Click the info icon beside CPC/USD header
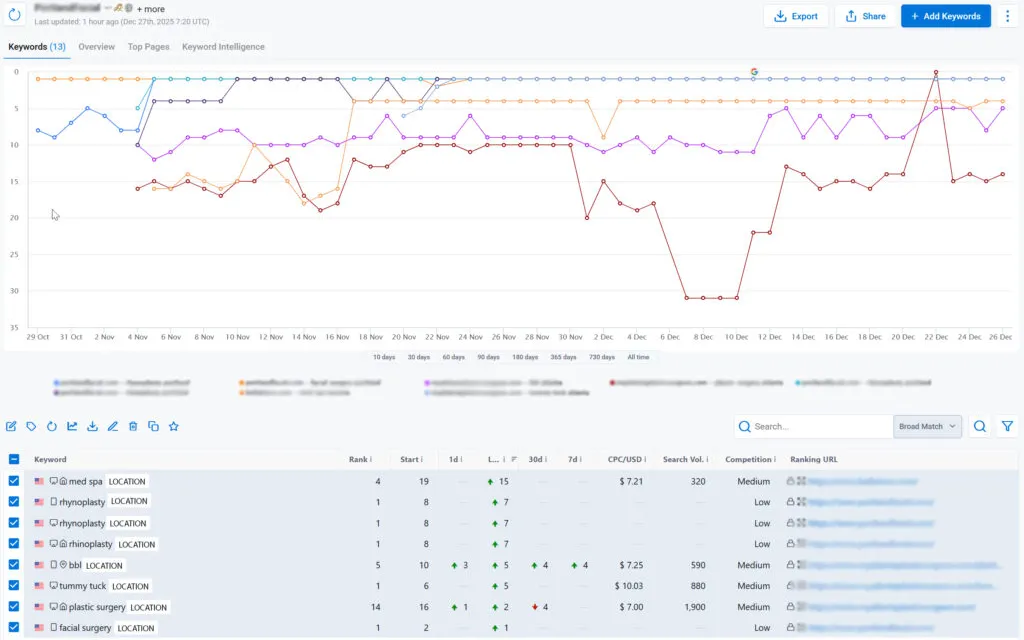The image size is (1024, 640). pyautogui.click(x=645, y=460)
